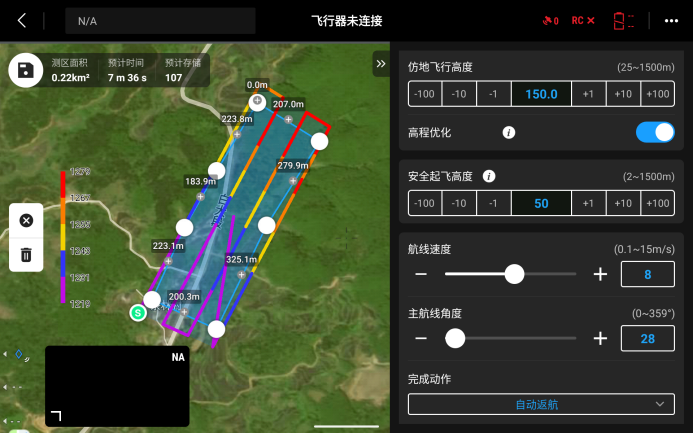Click +10 for 仿地飞行高度
Viewport: 693px width, 433px height.
(x=623, y=94)
